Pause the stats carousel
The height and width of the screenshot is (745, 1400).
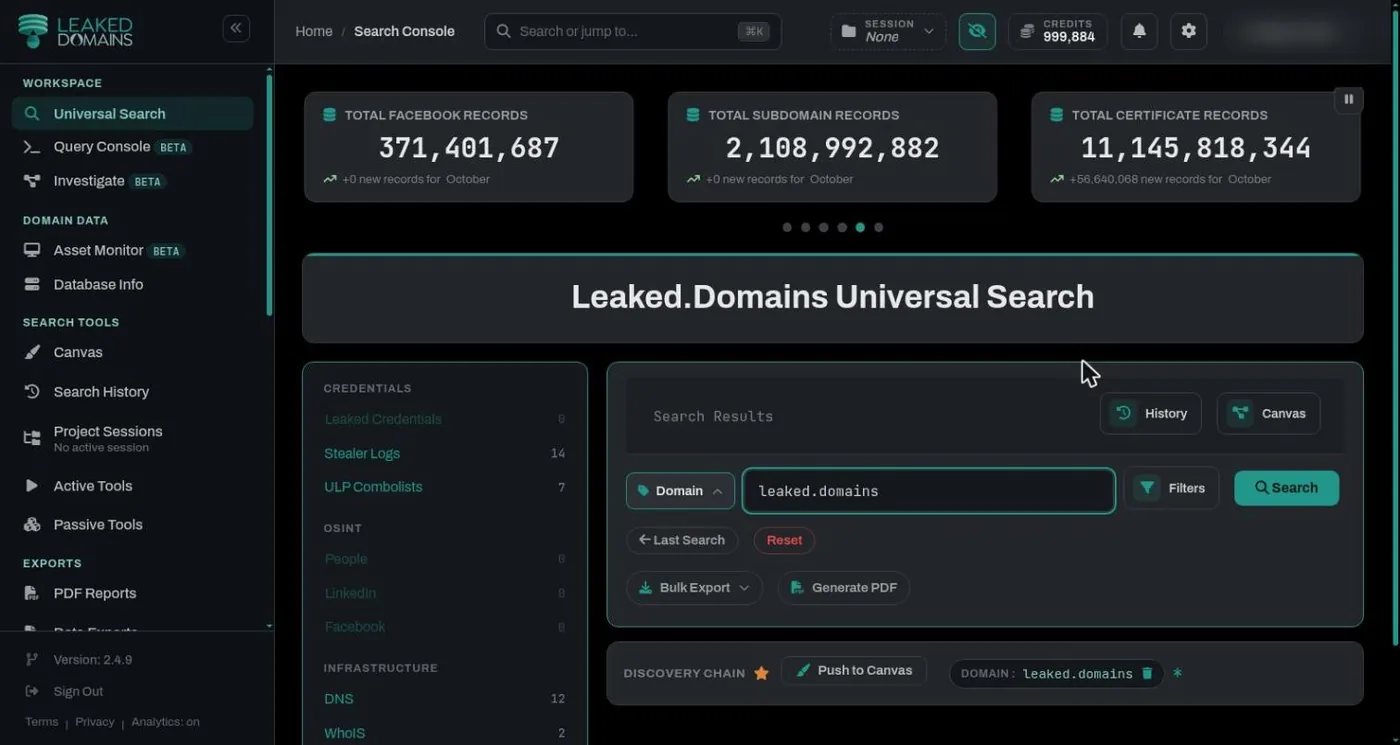tap(1348, 99)
